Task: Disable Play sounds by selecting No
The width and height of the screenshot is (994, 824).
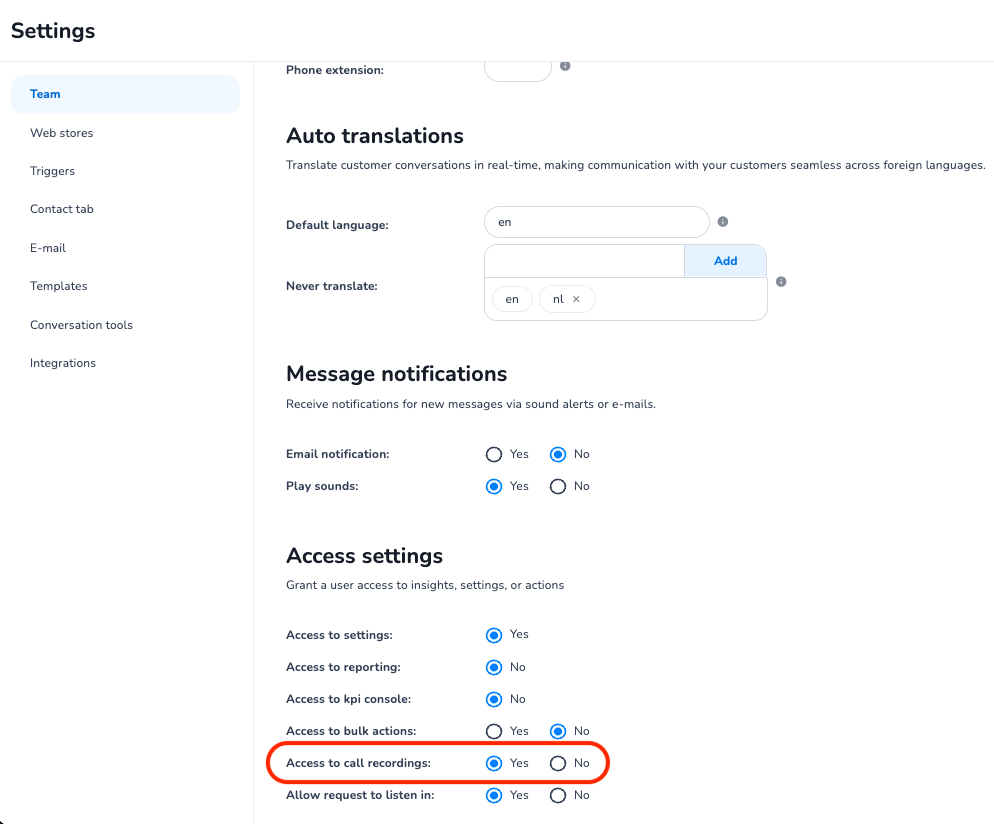Action: pos(558,486)
